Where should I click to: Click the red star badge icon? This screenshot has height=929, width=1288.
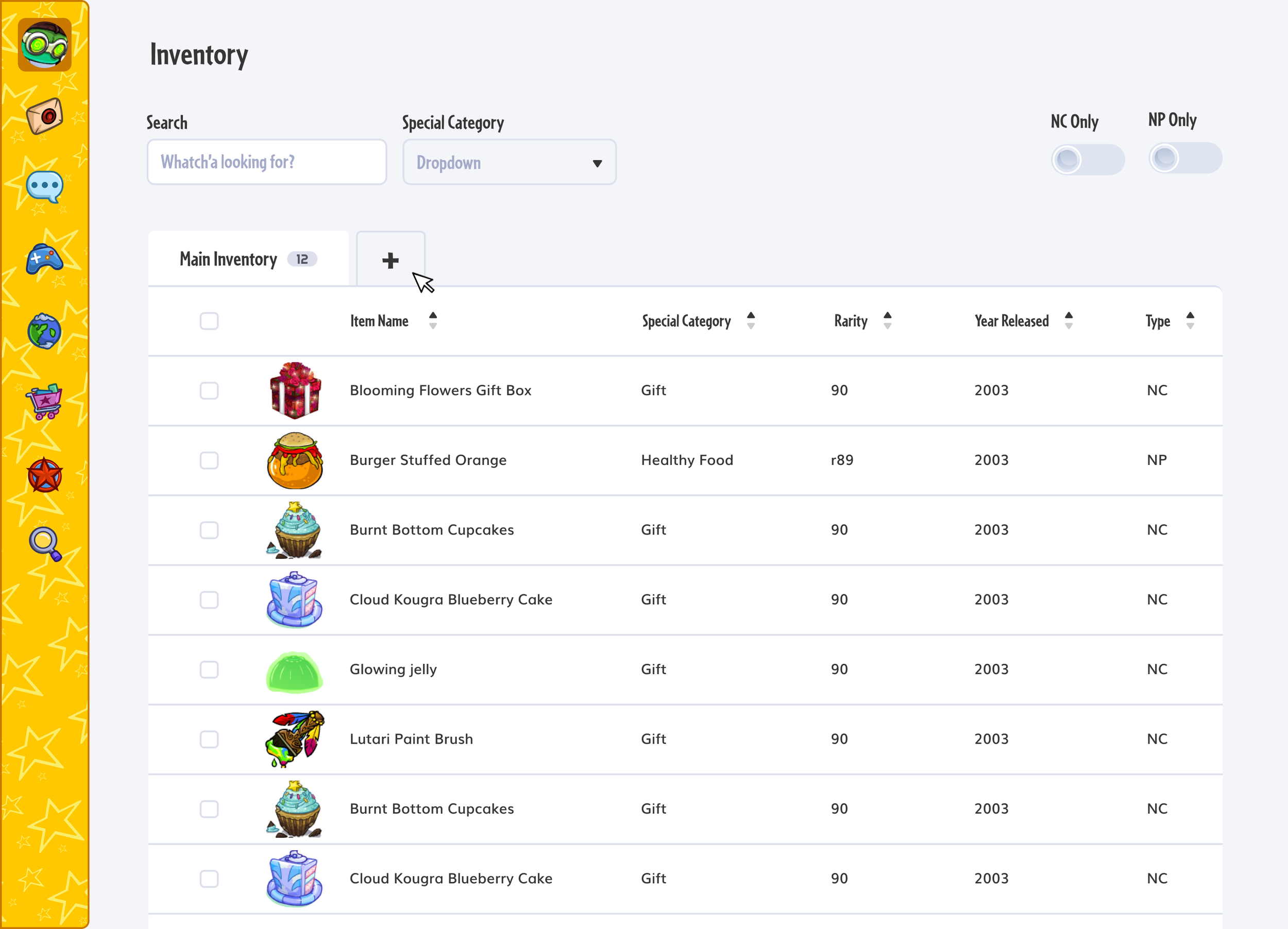(44, 475)
